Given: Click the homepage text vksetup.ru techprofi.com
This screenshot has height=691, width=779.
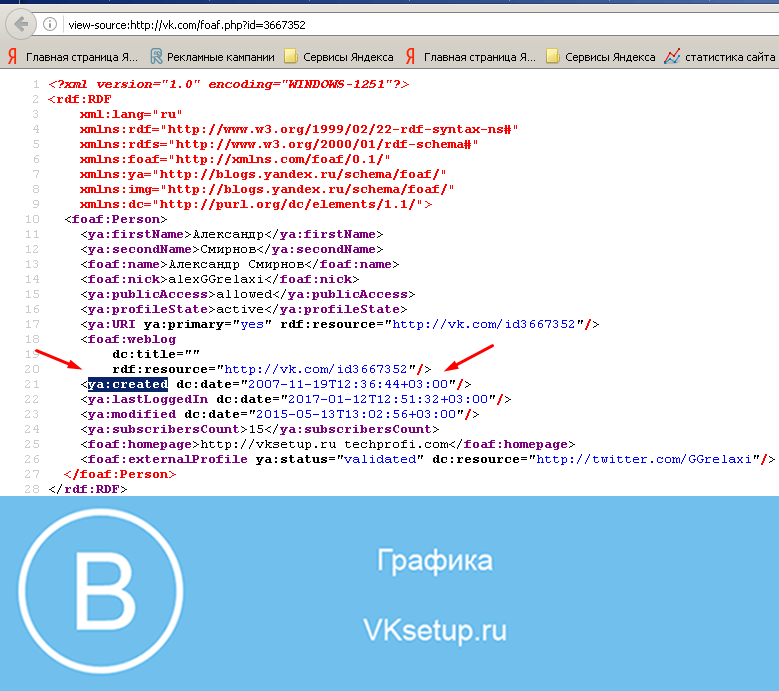Looking at the screenshot, I should click(x=324, y=444).
